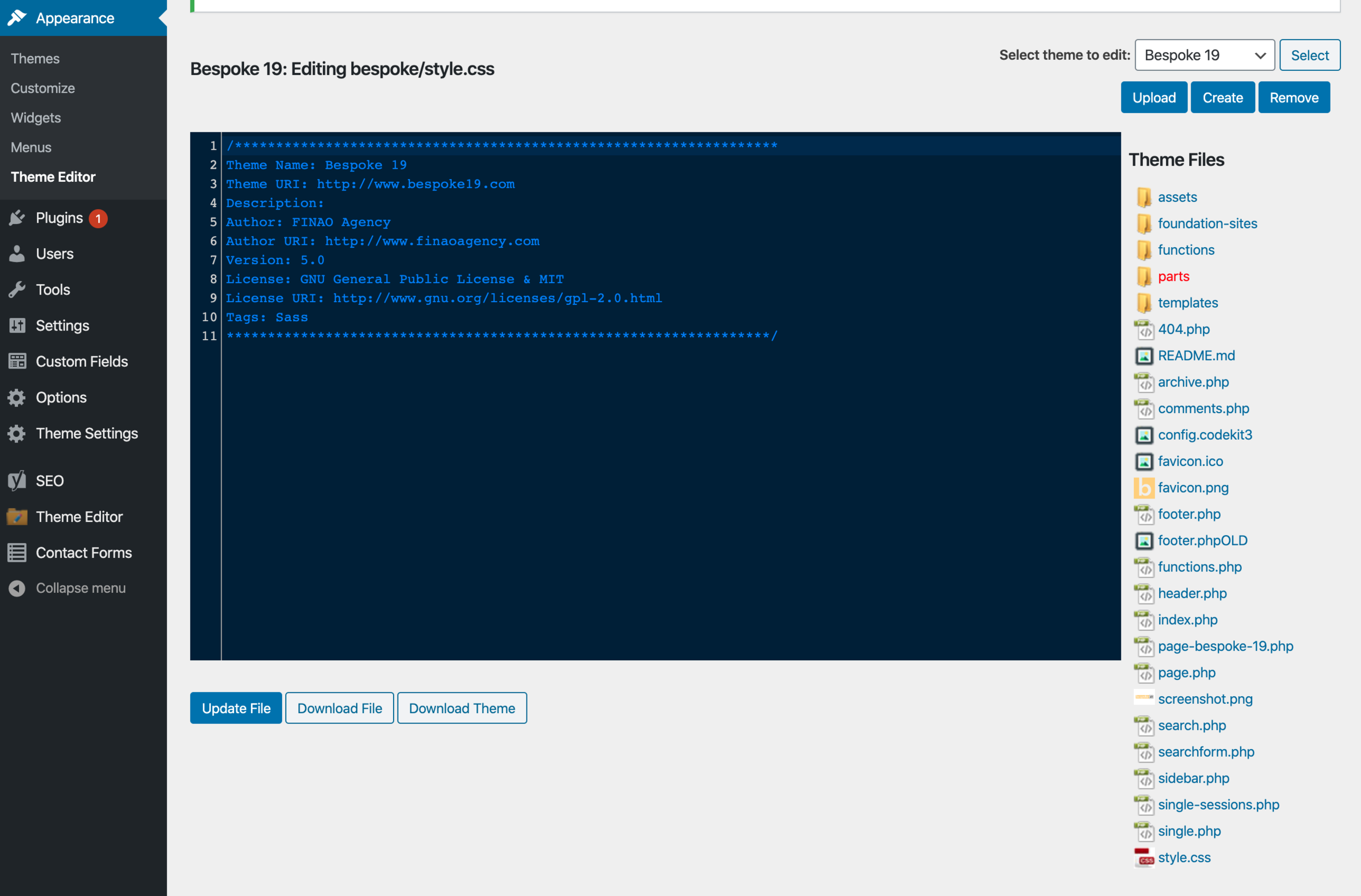The image size is (1361, 896).
Task: Select Theme Editor under Appearance
Action: [x=53, y=177]
